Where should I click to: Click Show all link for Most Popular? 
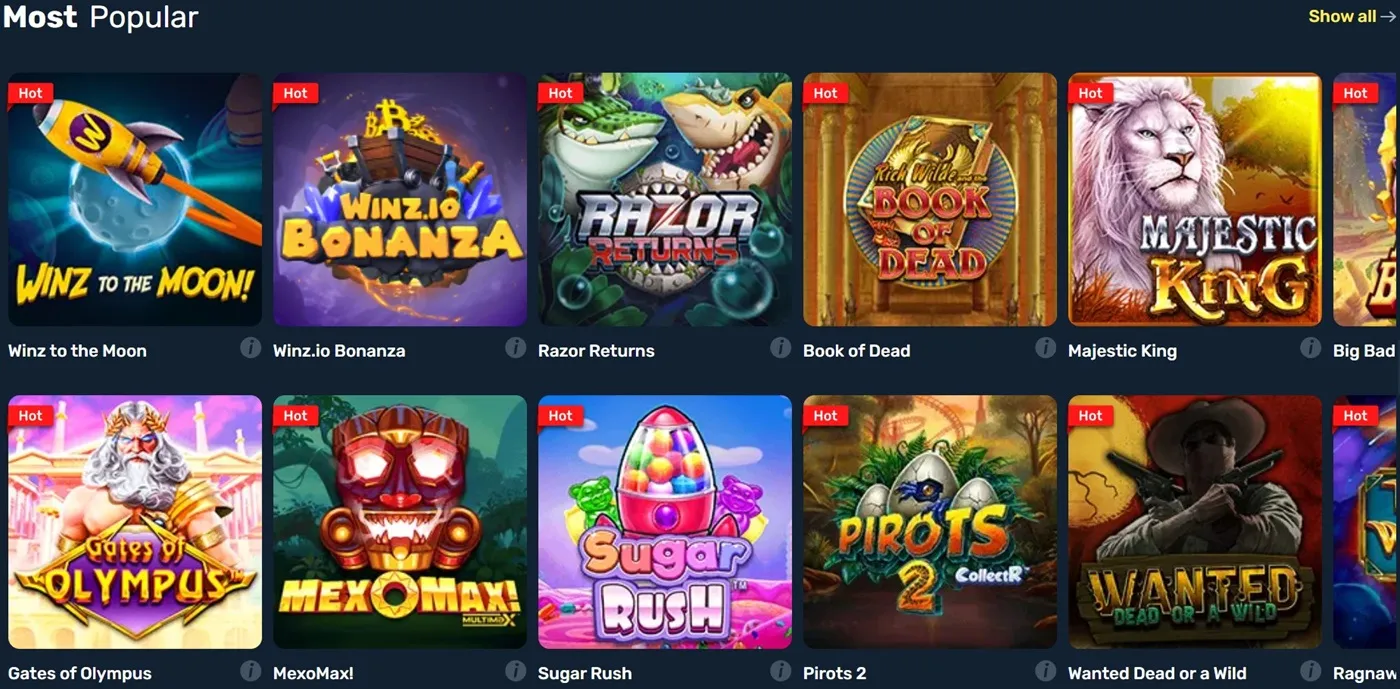click(x=1351, y=16)
